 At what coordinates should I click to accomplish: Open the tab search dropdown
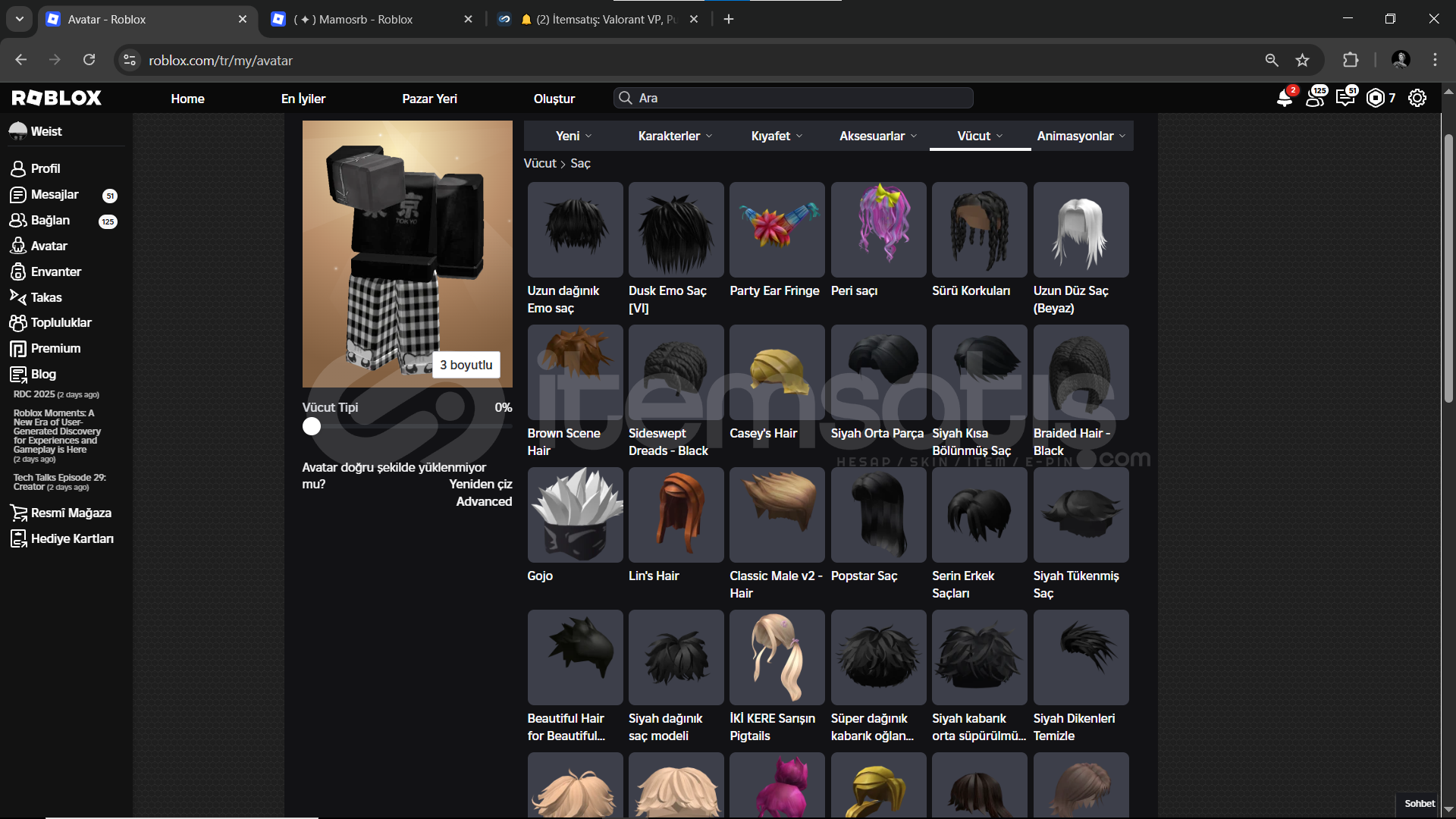19,19
